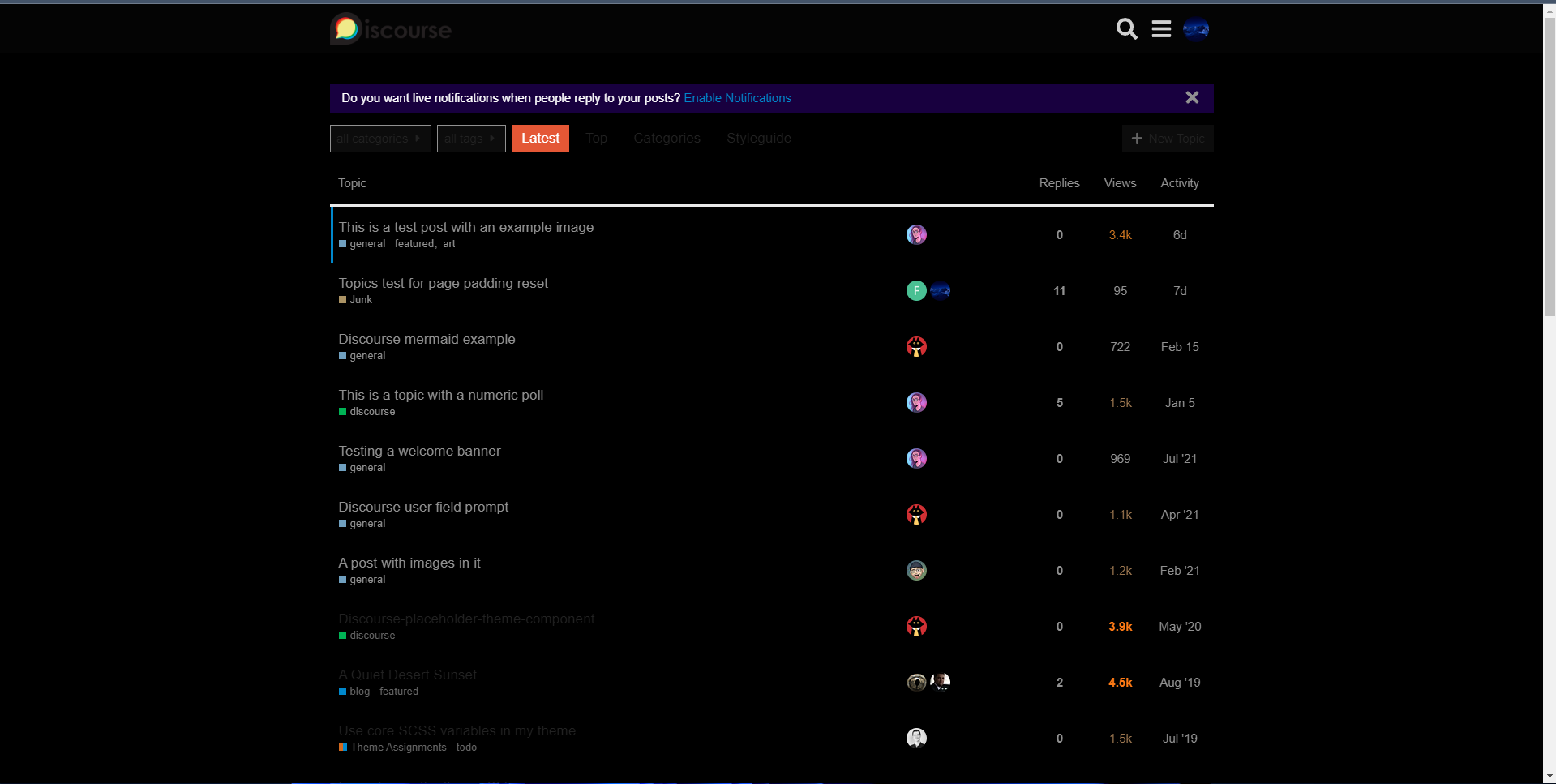Open the hamburger menu icon

(x=1161, y=29)
